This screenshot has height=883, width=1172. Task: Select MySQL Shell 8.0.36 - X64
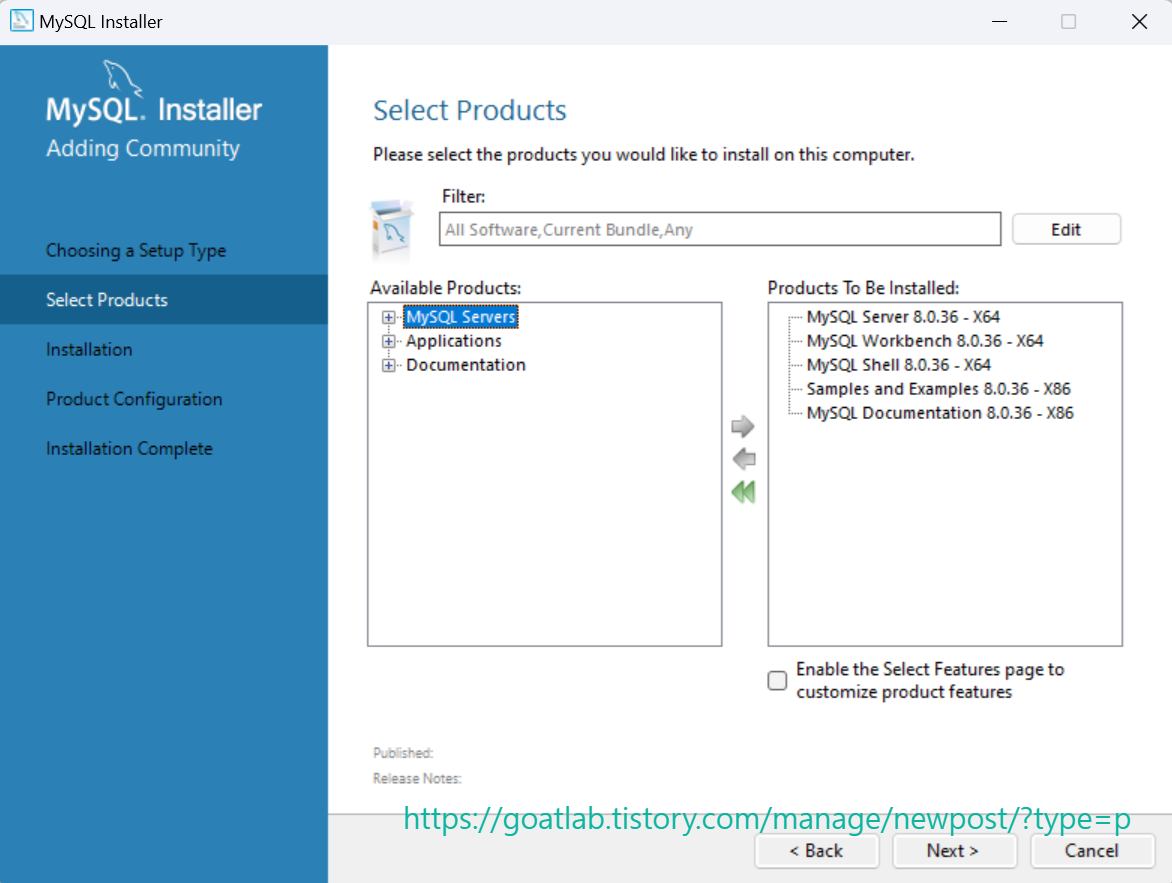click(x=898, y=365)
